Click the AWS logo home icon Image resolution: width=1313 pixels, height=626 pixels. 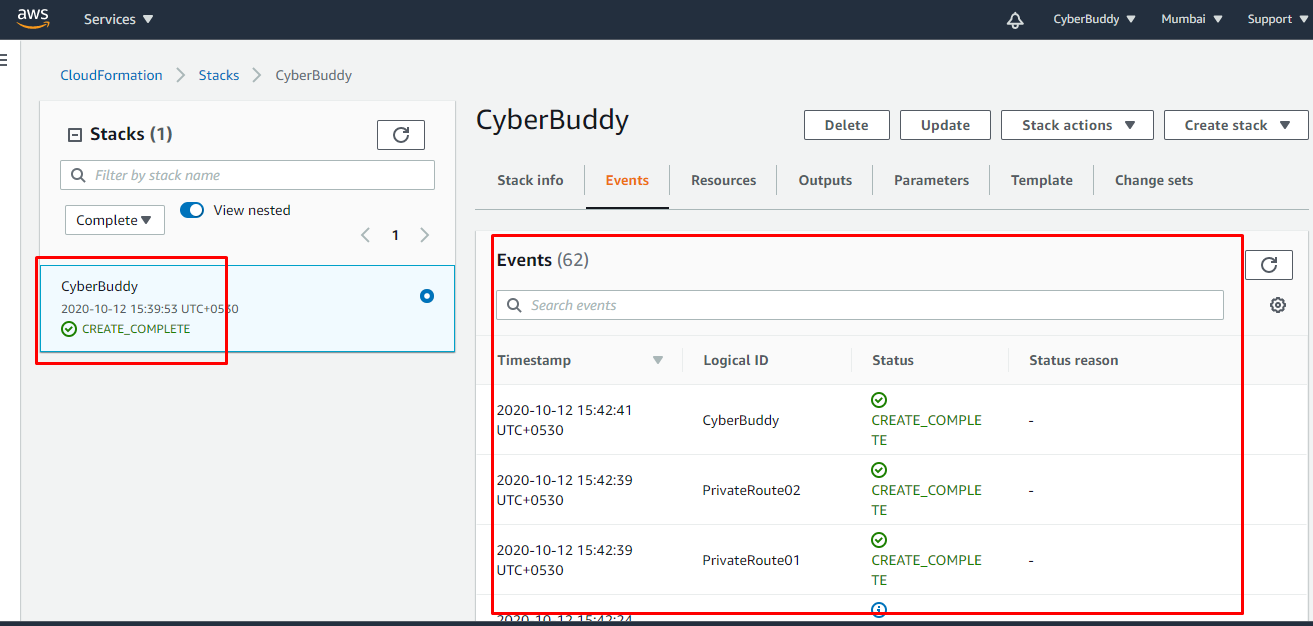pos(33,19)
